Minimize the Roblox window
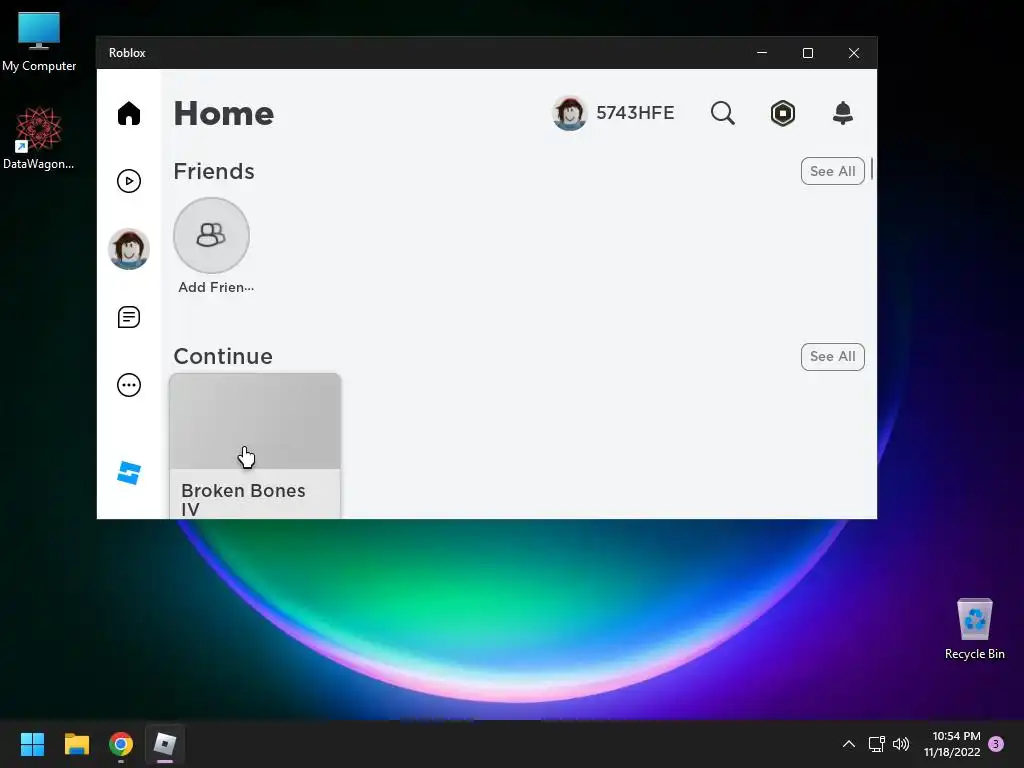Image resolution: width=1024 pixels, height=768 pixels. [761, 53]
